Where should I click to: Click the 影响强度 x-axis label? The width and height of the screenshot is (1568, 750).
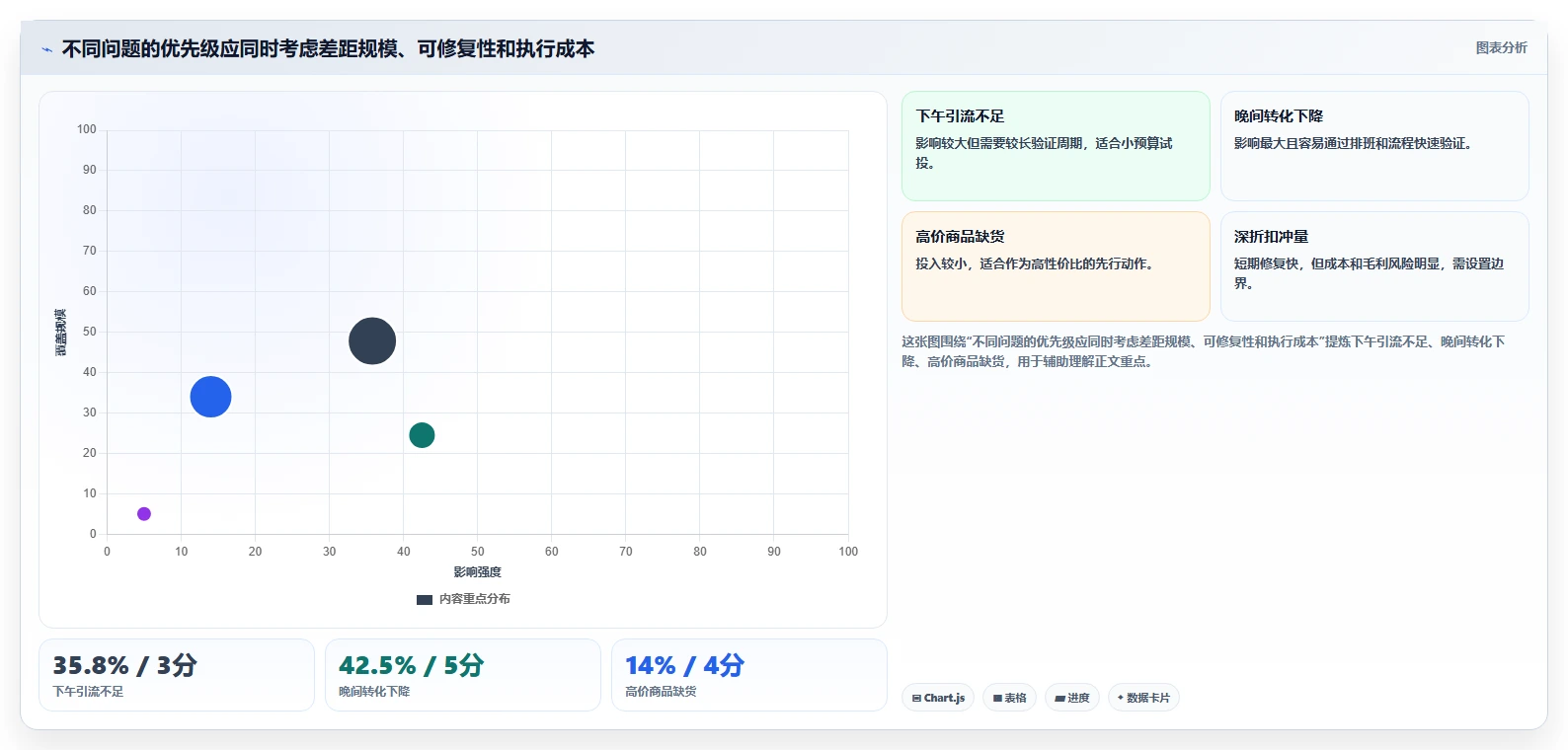478,572
